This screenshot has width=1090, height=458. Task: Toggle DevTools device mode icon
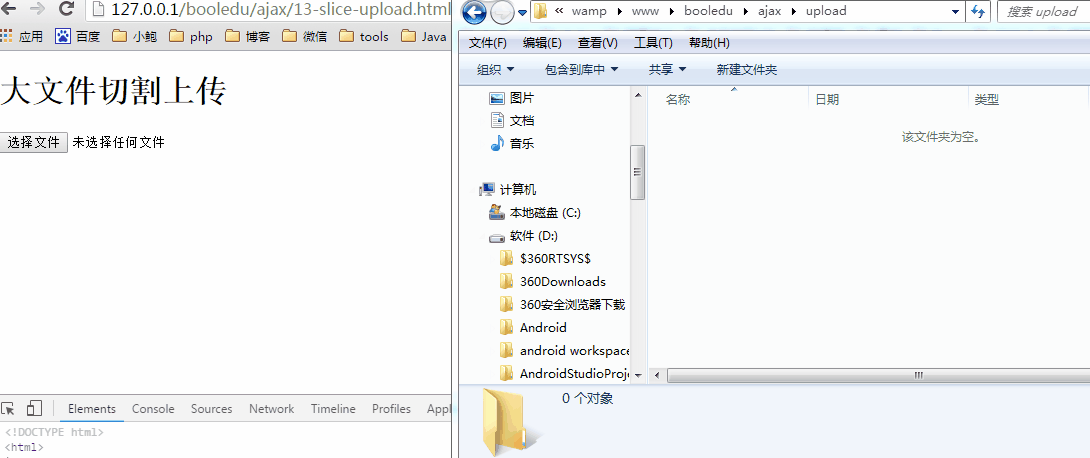point(34,408)
